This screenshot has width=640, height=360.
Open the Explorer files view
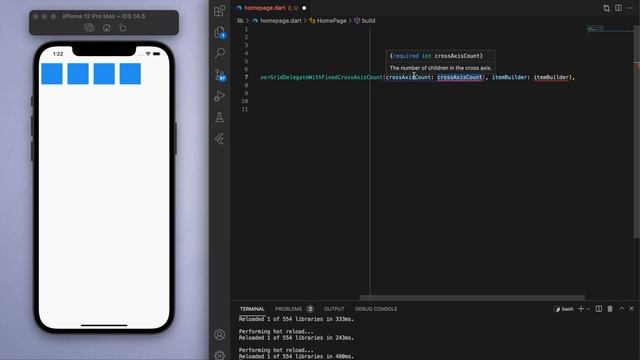220,32
